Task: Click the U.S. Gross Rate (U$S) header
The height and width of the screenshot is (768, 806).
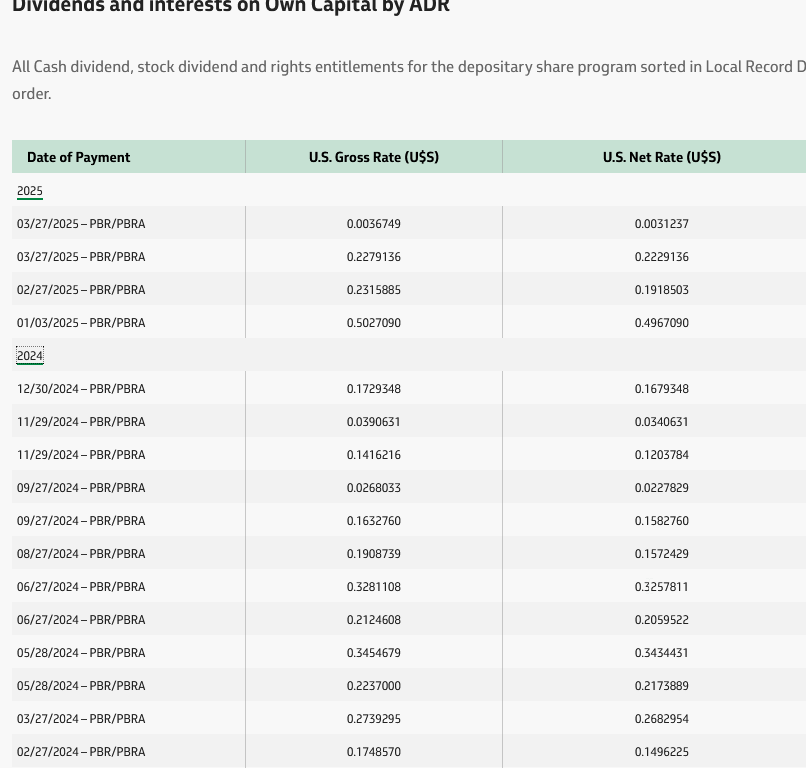Action: (x=374, y=157)
